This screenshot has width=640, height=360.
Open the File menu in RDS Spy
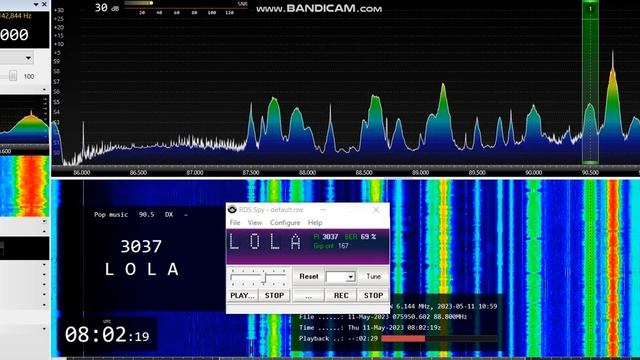click(235, 222)
